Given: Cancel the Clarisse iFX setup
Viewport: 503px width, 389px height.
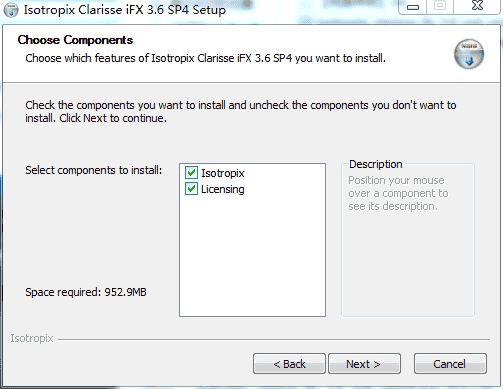Looking at the screenshot, I should [450, 364].
